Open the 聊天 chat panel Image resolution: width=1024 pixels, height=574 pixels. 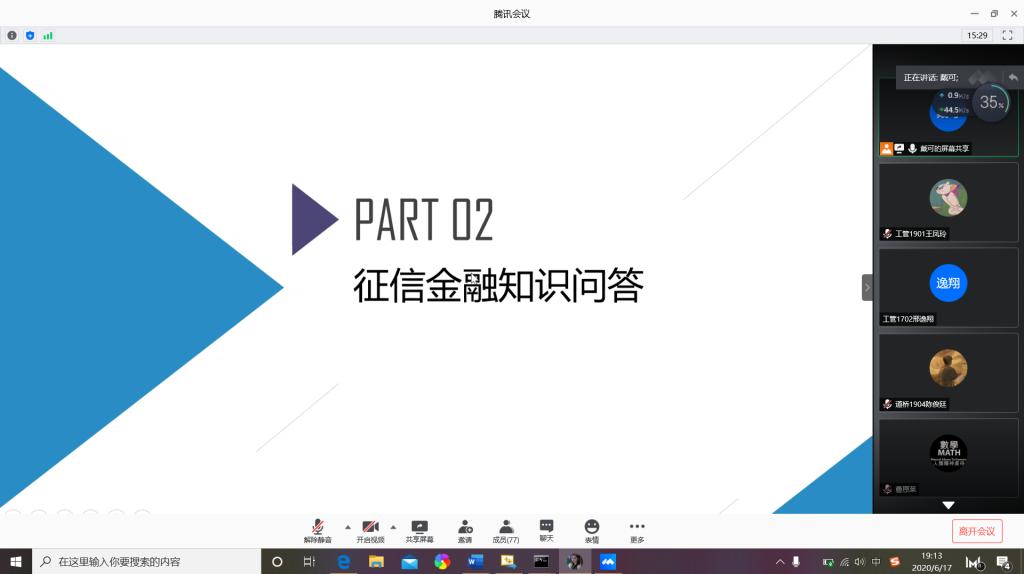coord(546,530)
